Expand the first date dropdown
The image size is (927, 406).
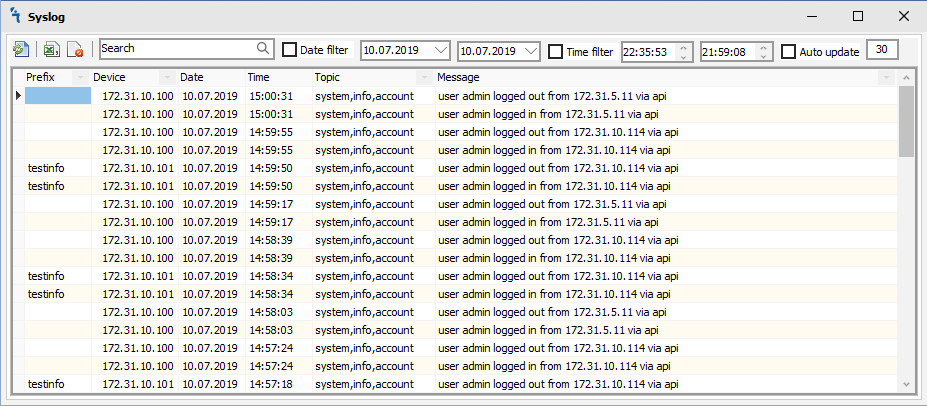(442, 50)
